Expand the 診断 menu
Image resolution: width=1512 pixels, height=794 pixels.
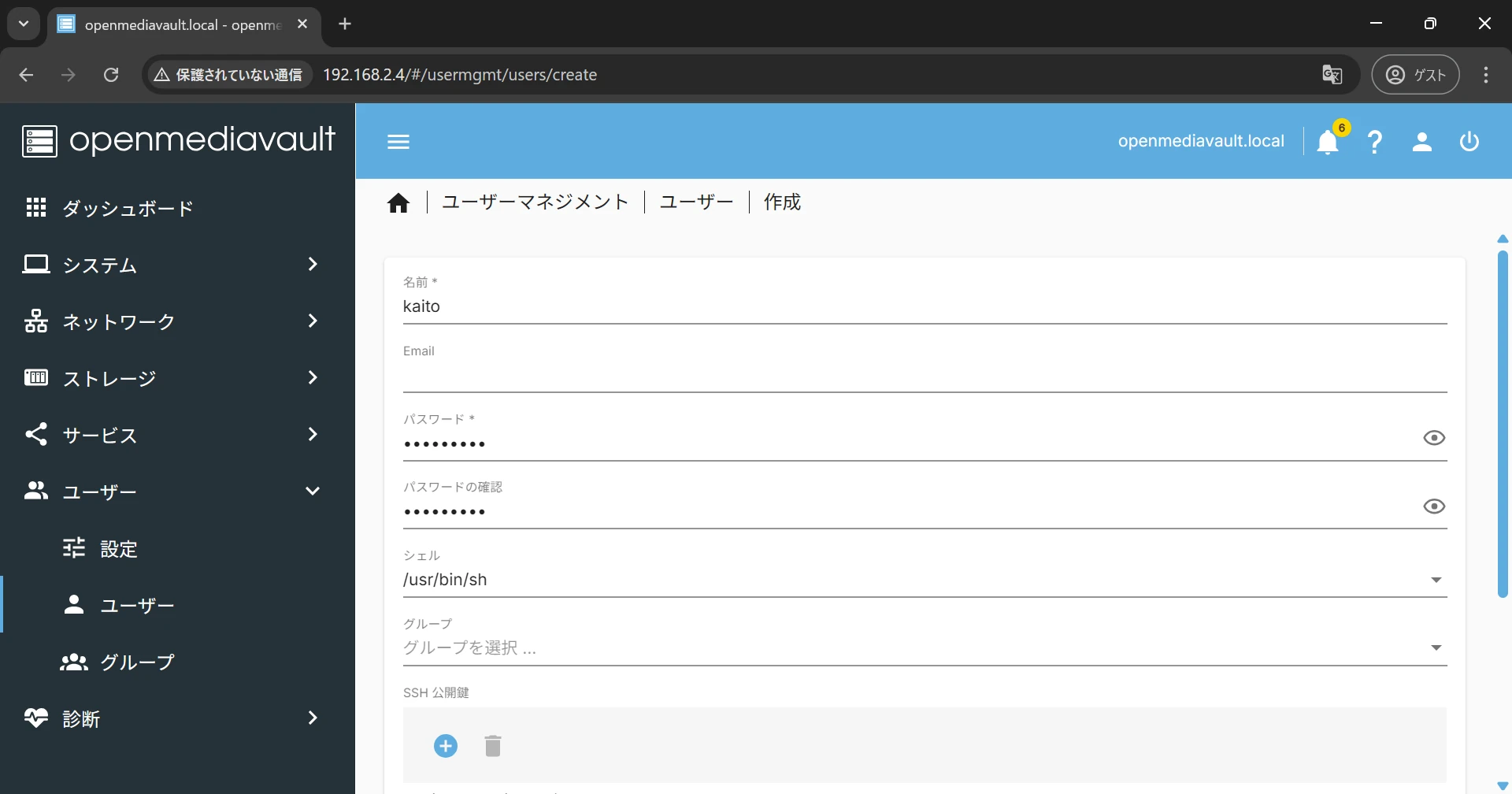177,718
